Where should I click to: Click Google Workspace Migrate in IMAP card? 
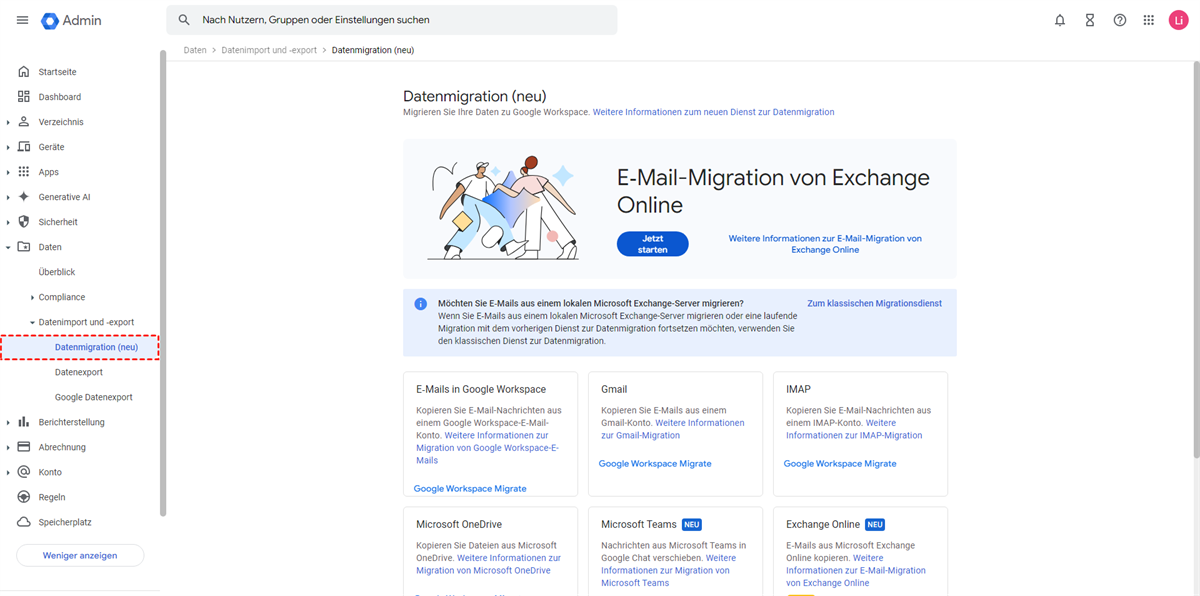pos(840,463)
